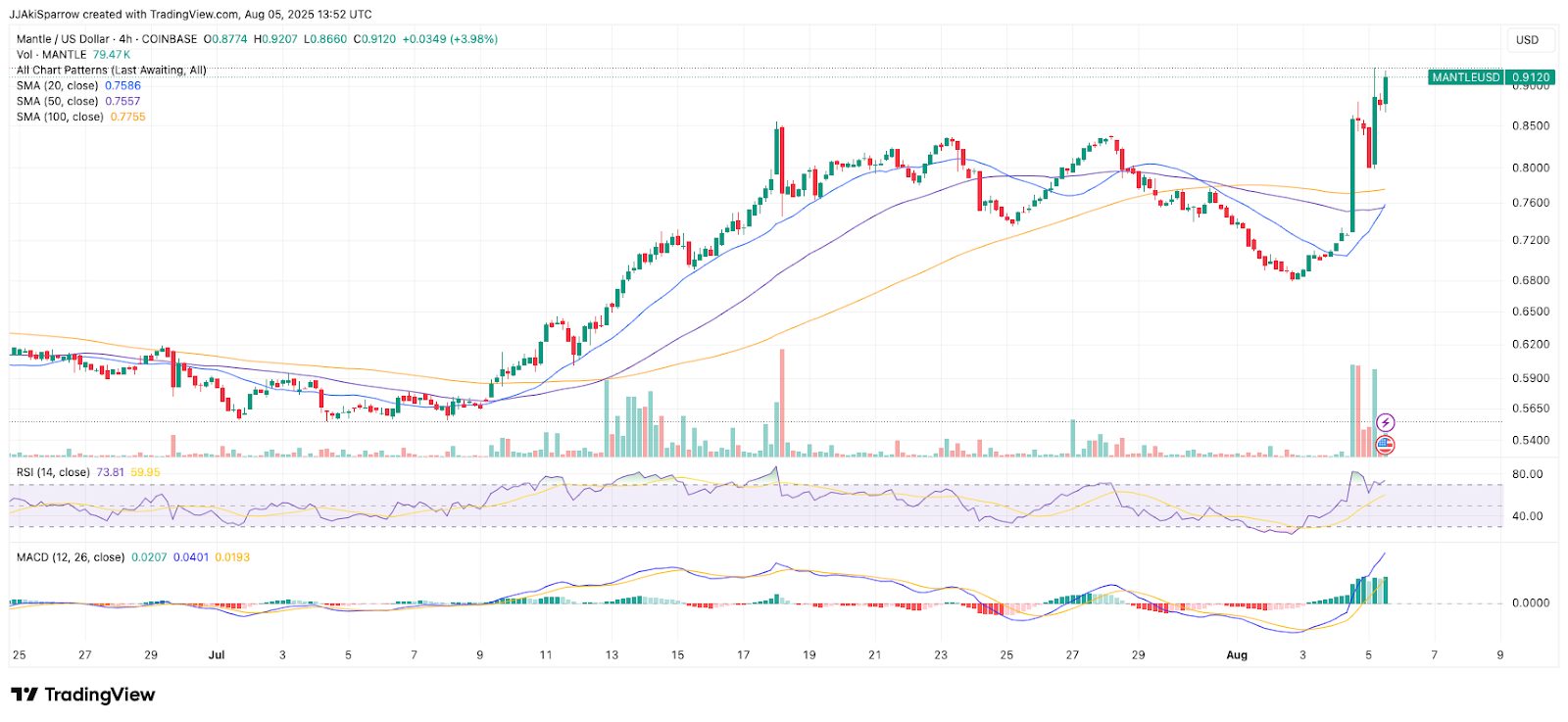This screenshot has width=1568, height=722.
Task: Select the SMA (20, close) indicator legend
Action: pyautogui.click(x=57, y=86)
